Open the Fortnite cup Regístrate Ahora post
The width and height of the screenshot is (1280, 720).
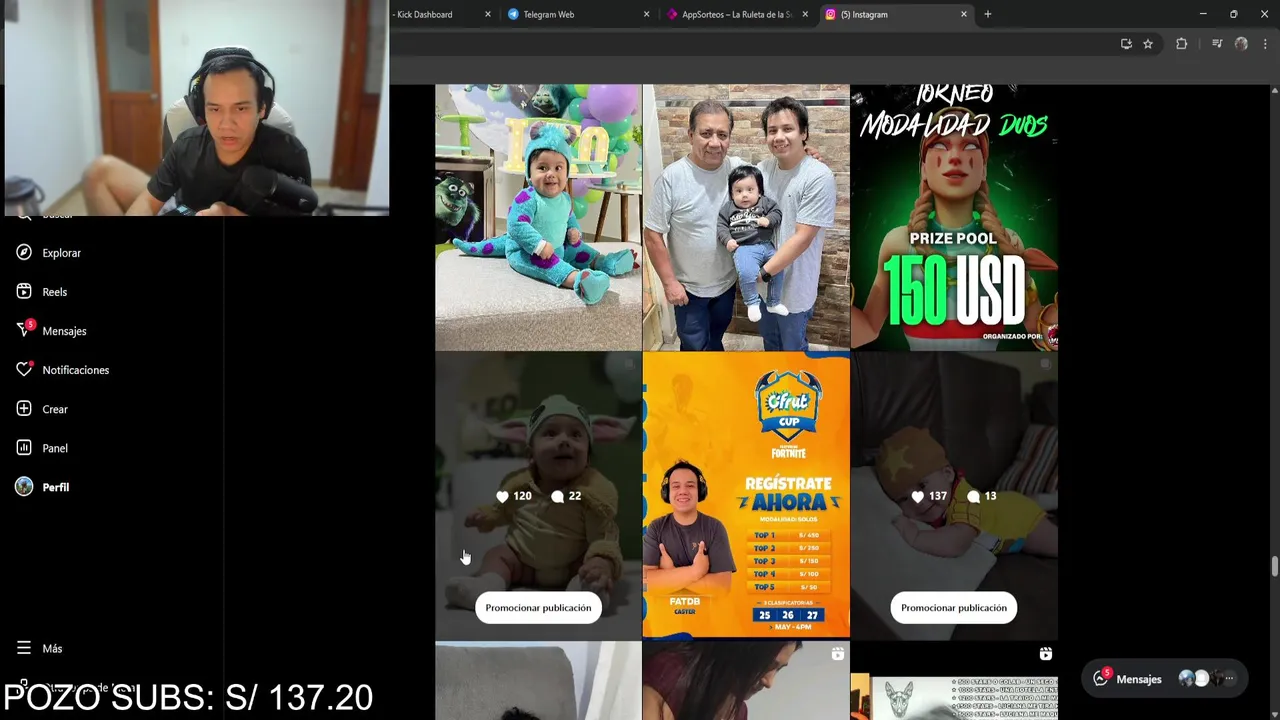(x=746, y=495)
